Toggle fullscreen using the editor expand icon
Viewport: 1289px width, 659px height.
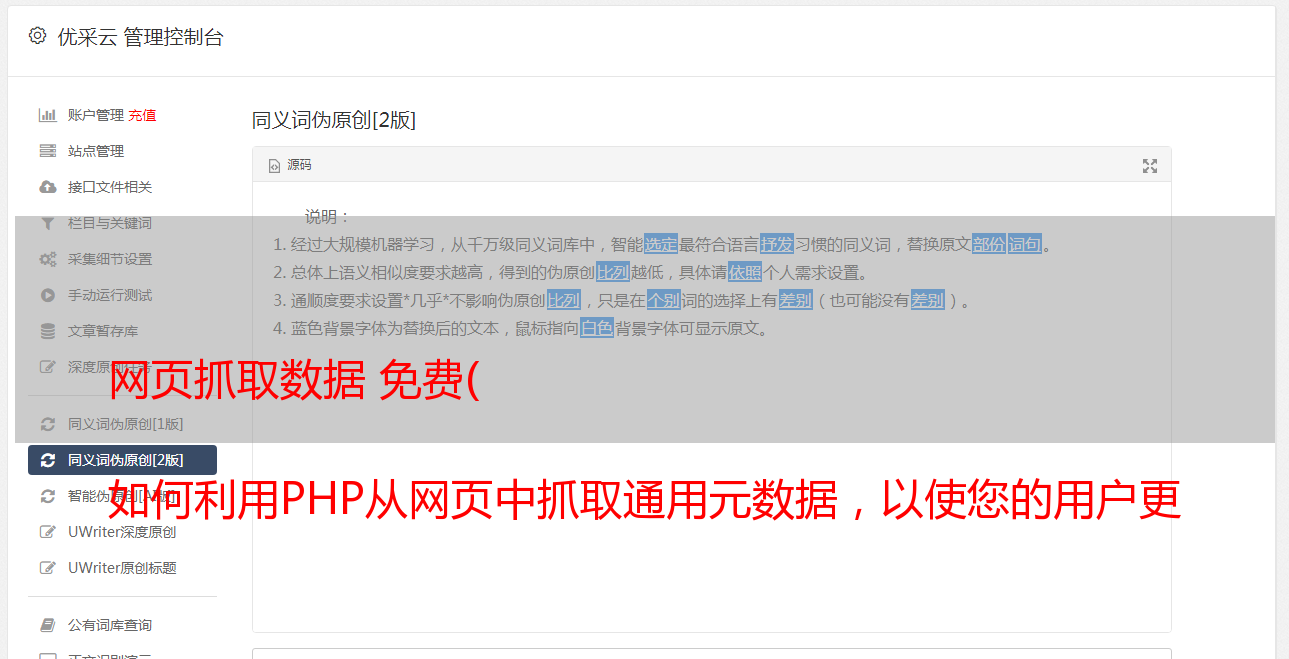(1150, 166)
